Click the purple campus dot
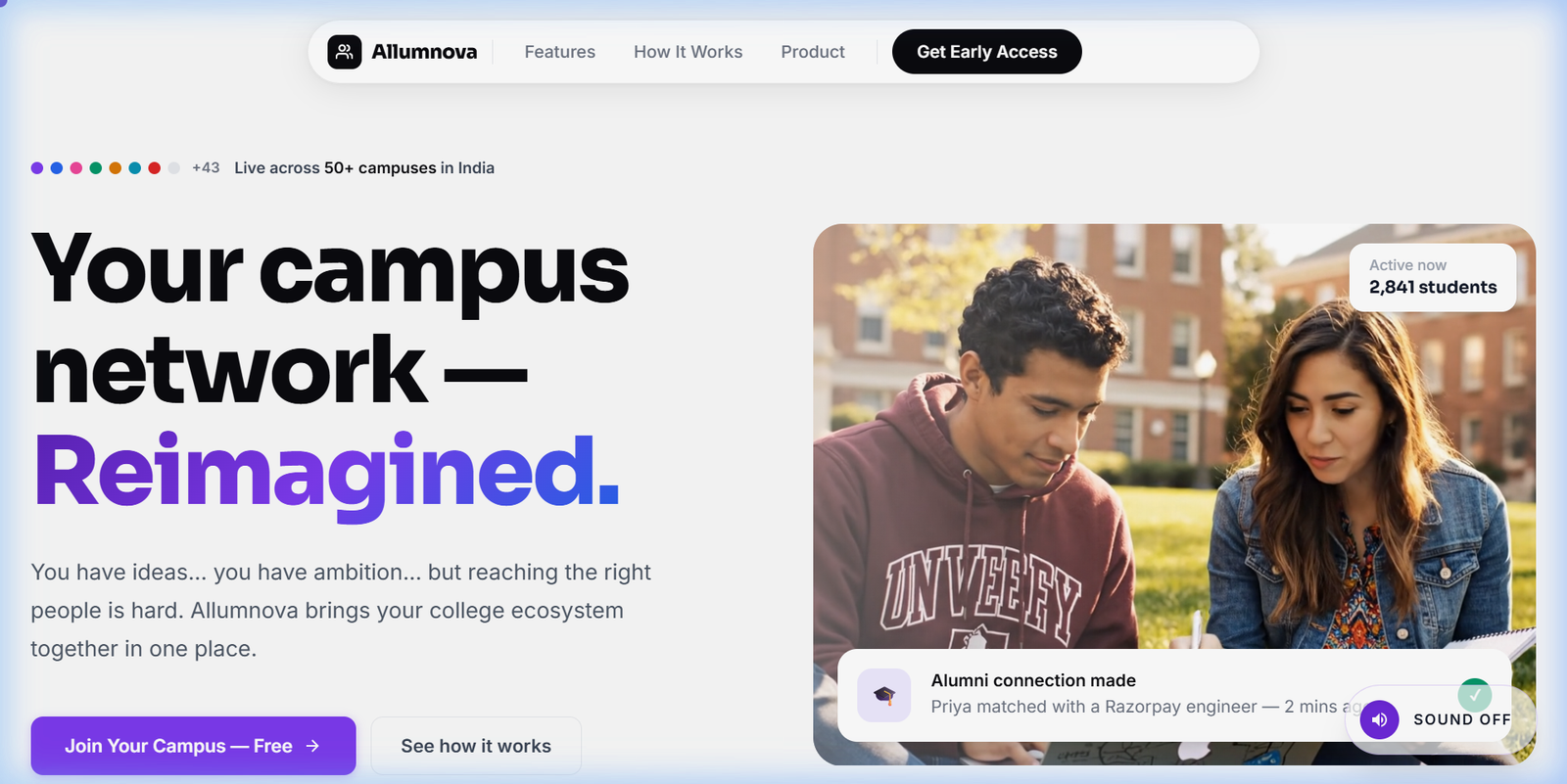Image resolution: width=1567 pixels, height=784 pixels. click(x=37, y=168)
